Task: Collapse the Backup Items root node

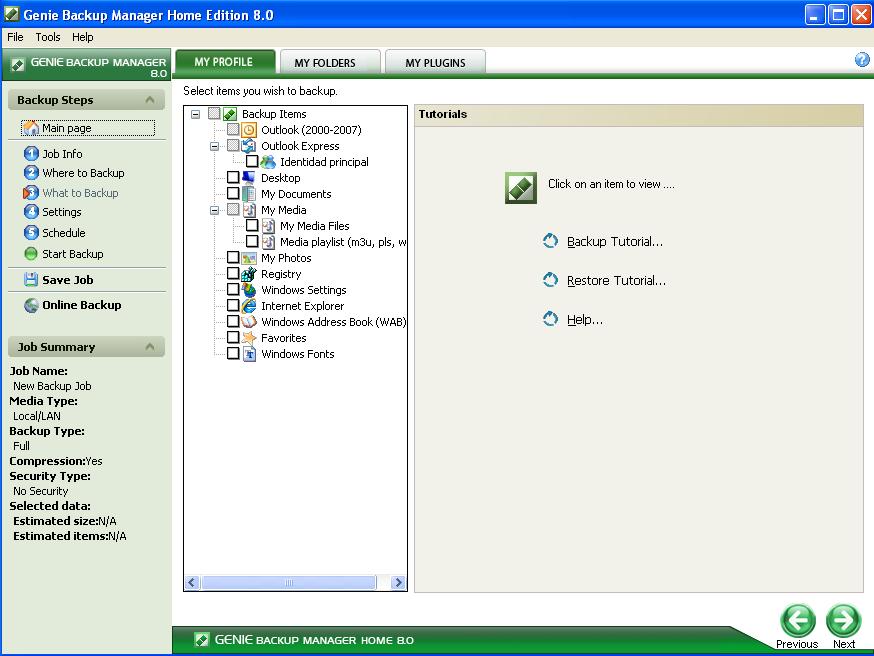Action: click(x=196, y=114)
